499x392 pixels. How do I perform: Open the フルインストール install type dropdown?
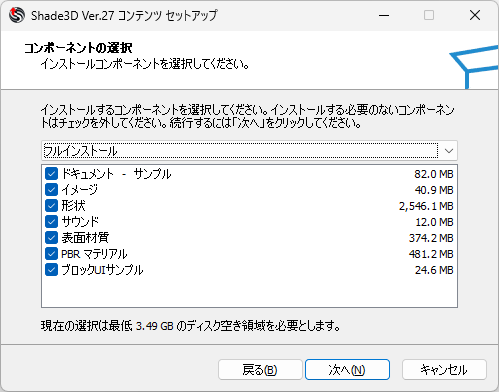click(249, 151)
